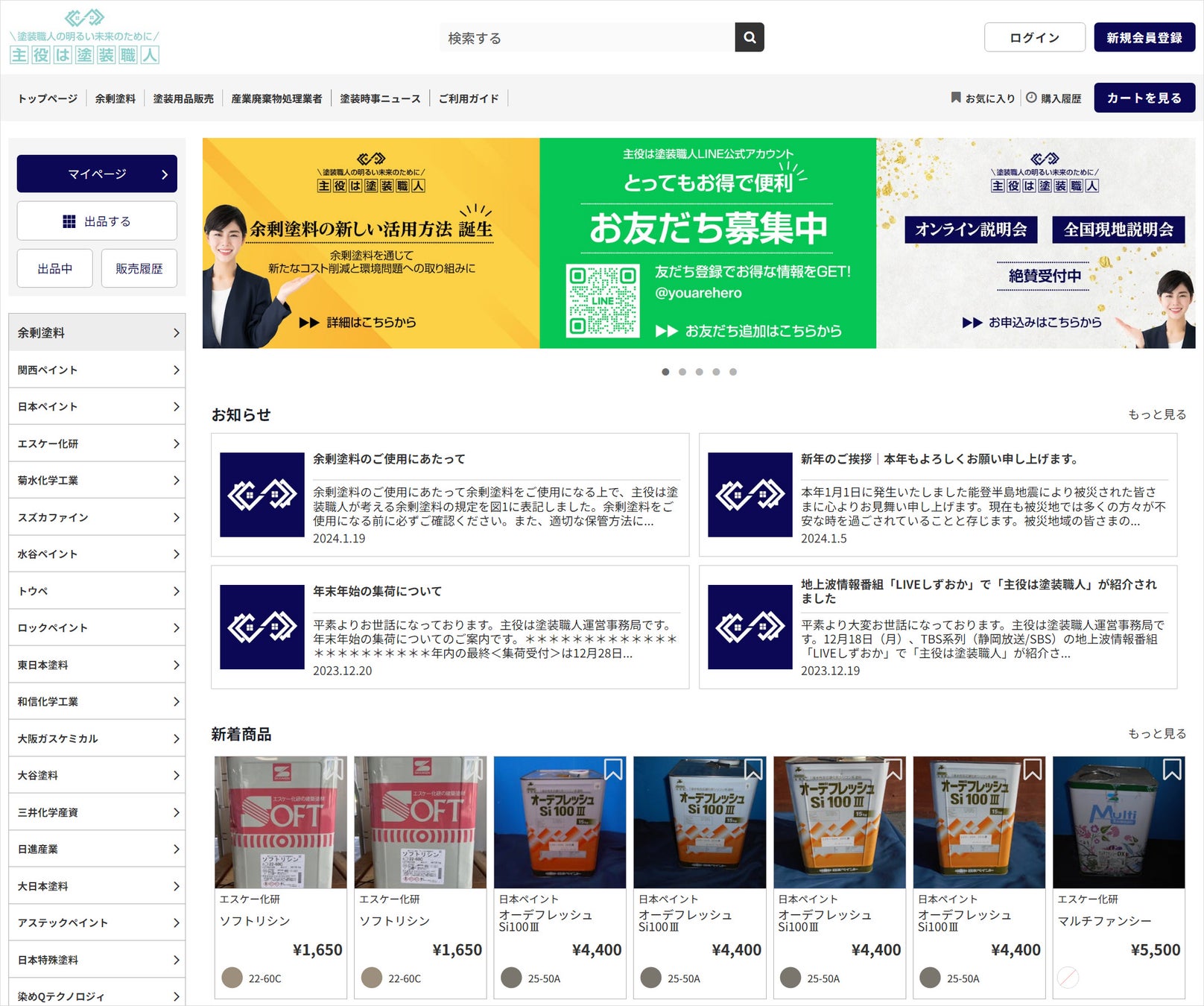Expand the 和信化学工業 category

[x=97, y=701]
